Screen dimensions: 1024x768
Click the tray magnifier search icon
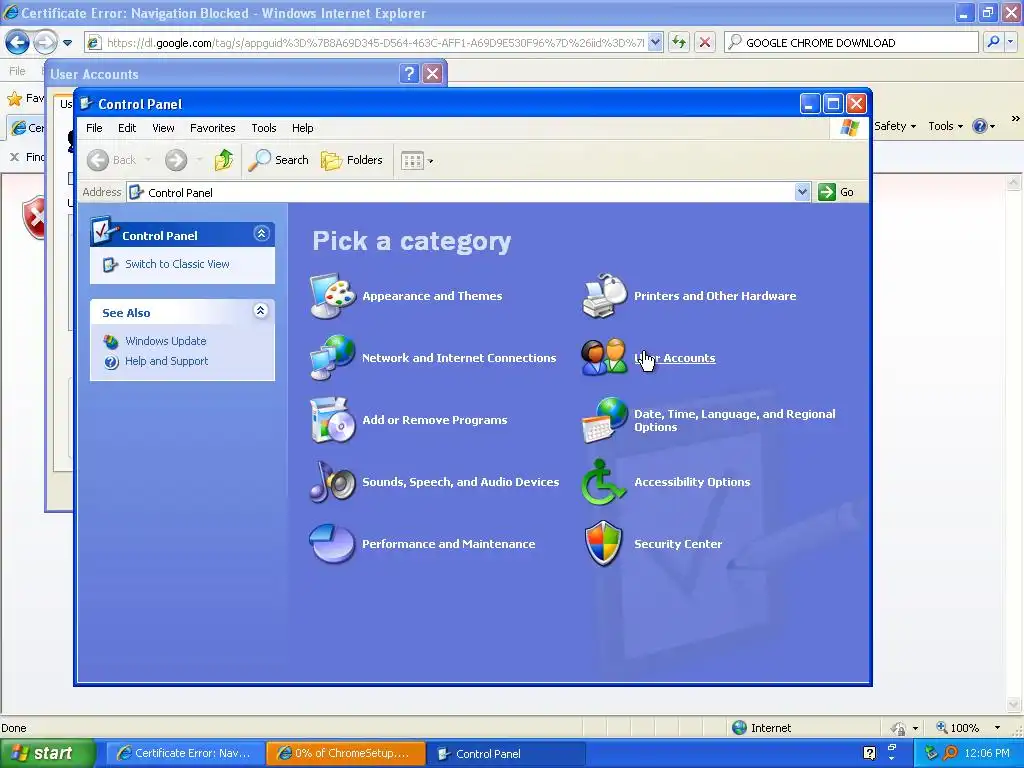pos(950,753)
